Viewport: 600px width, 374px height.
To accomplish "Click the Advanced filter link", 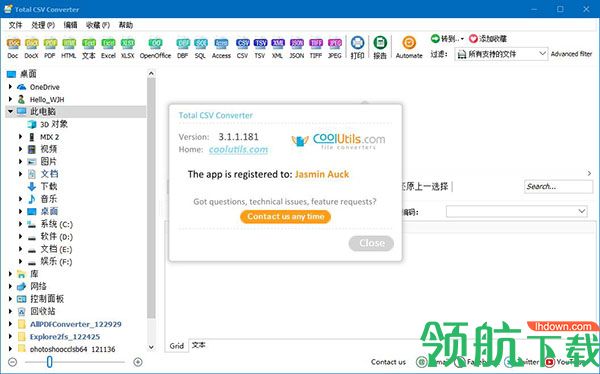I will 571,54.
